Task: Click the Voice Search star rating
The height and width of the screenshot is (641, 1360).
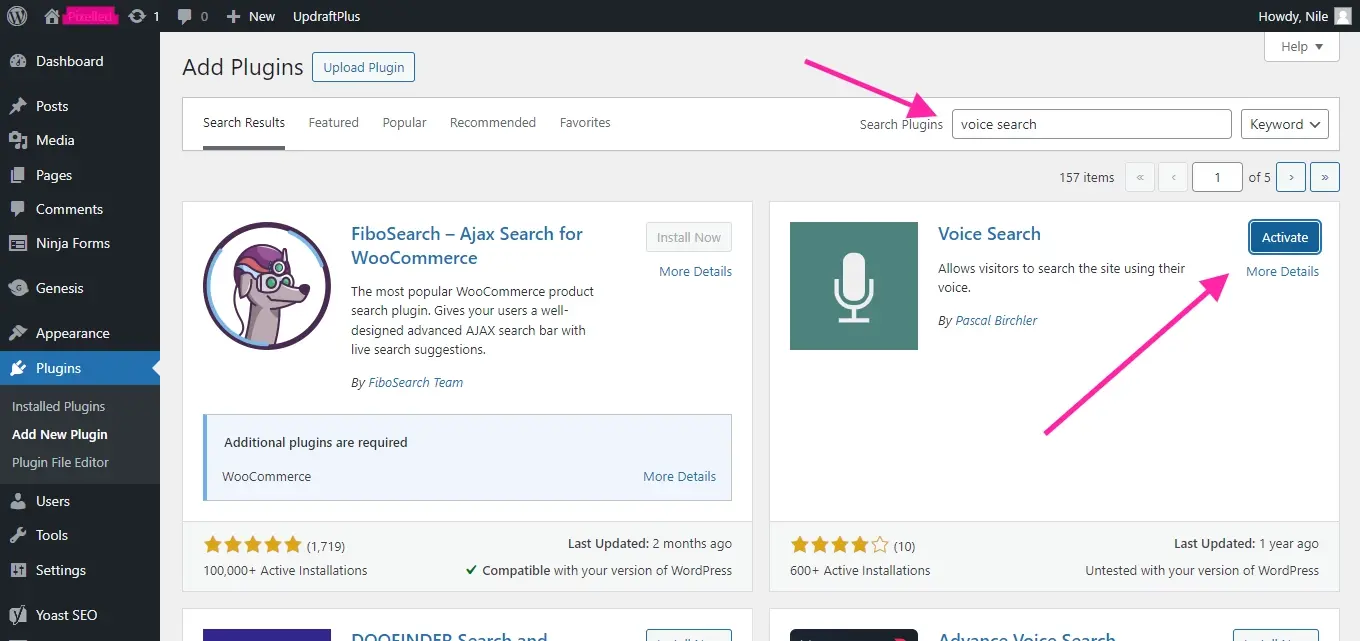Action: (x=839, y=545)
